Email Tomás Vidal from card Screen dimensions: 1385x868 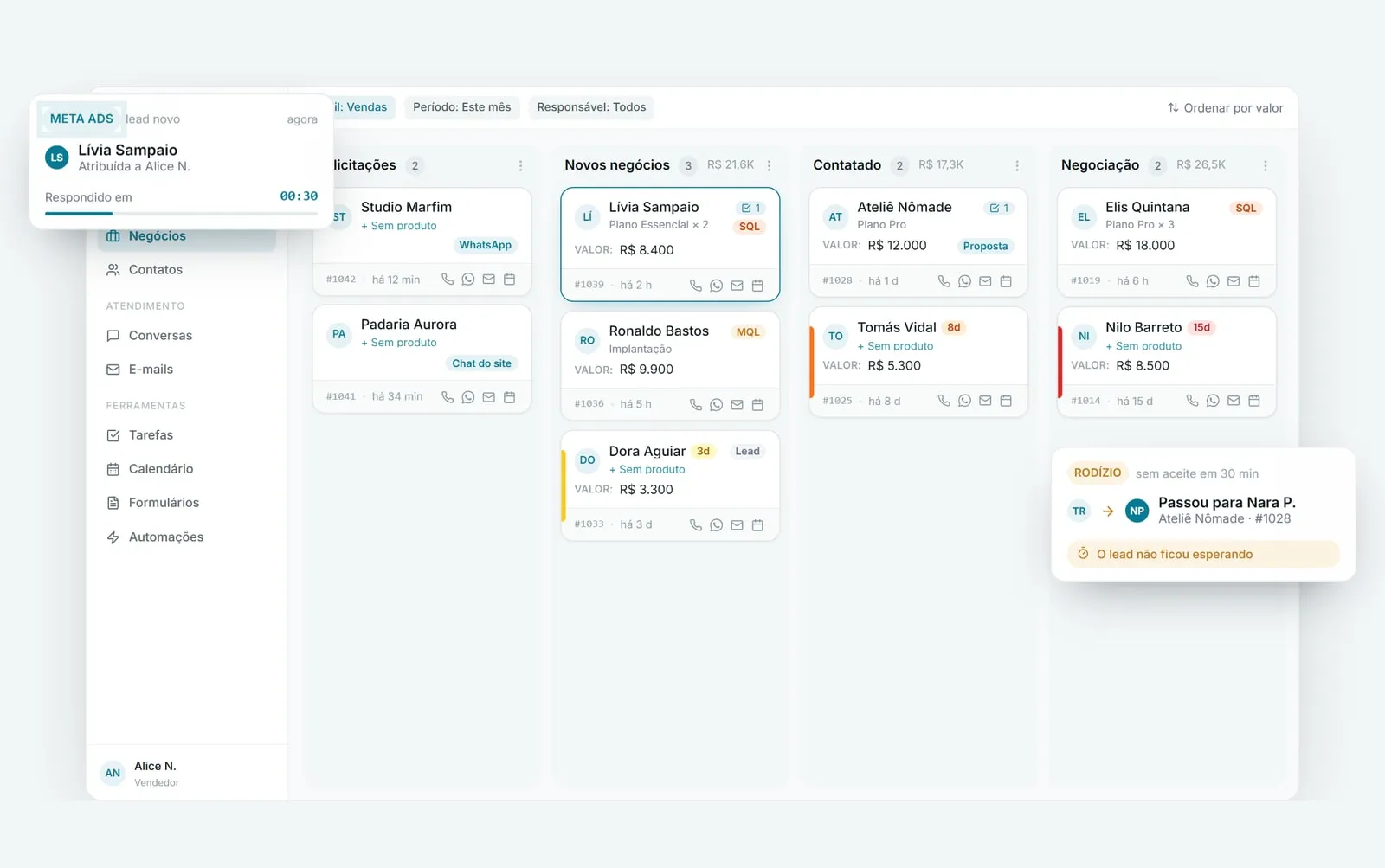[985, 401]
